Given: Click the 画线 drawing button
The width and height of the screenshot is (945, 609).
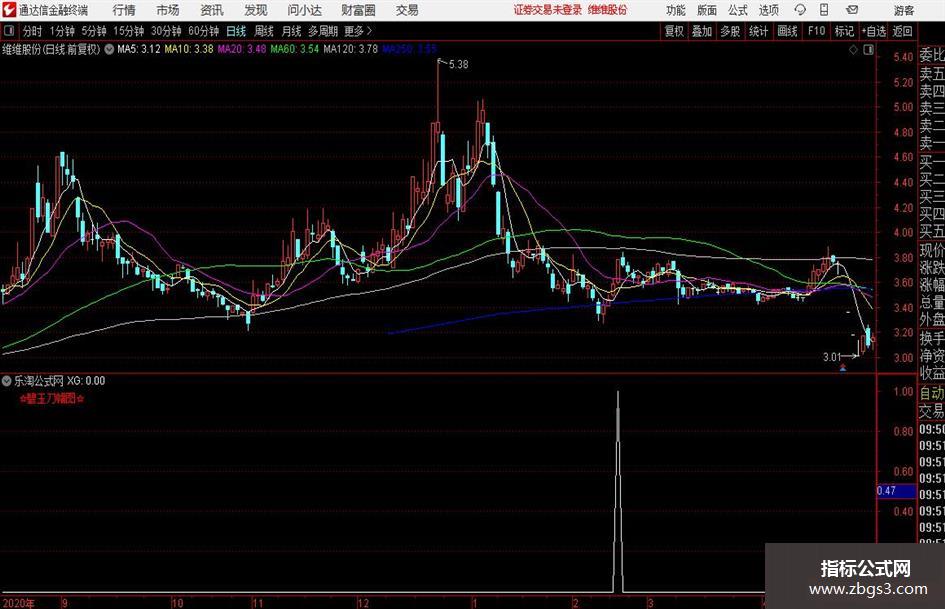Looking at the screenshot, I should pyautogui.click(x=787, y=31).
